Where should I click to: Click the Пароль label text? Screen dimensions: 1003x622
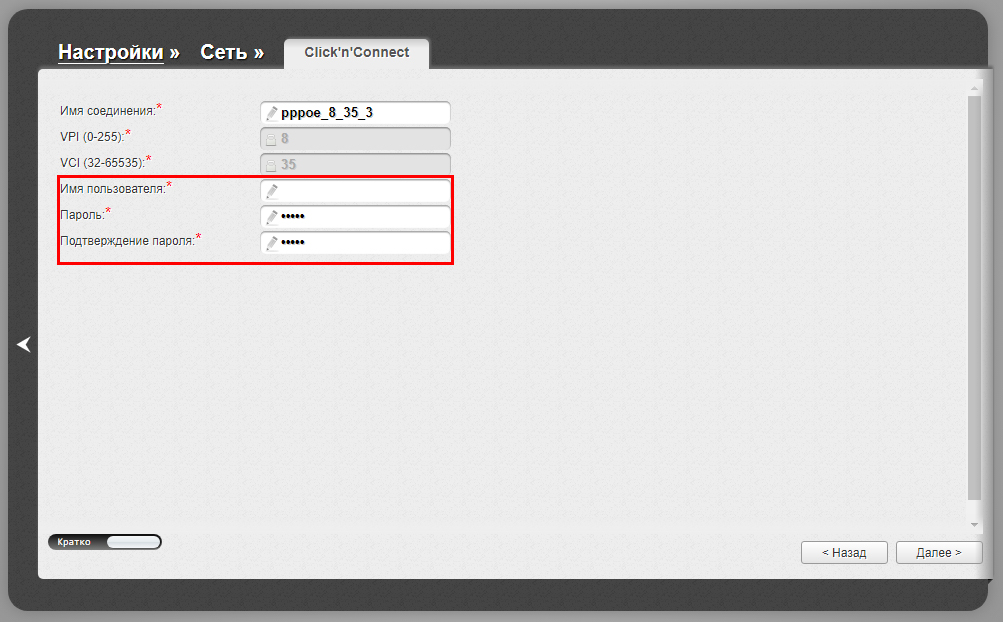tap(83, 215)
